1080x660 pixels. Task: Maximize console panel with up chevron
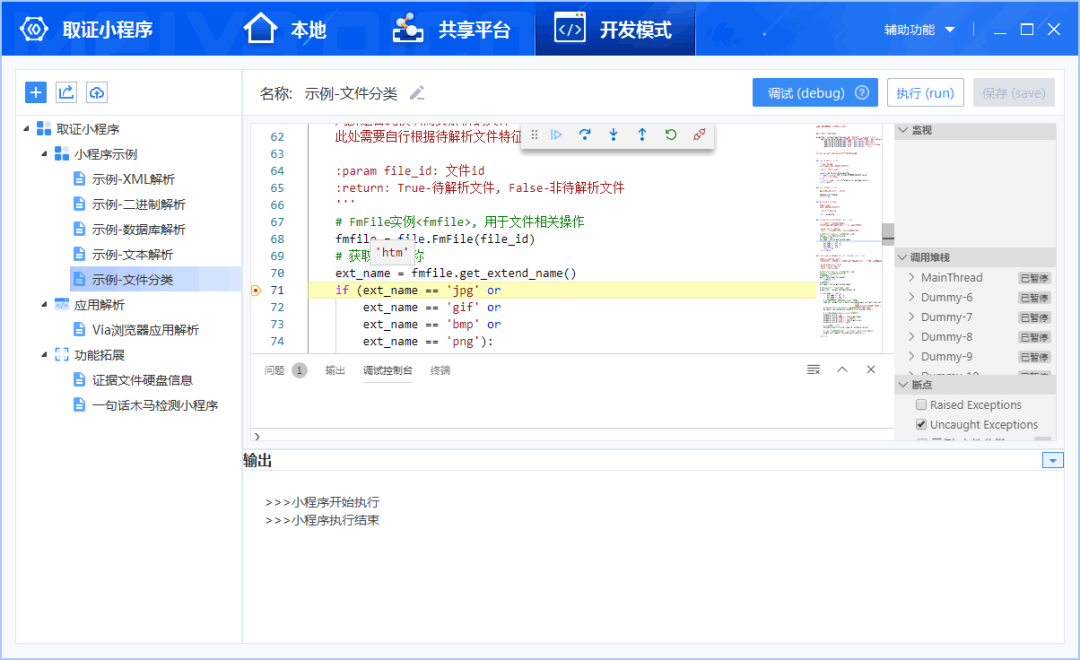click(842, 370)
